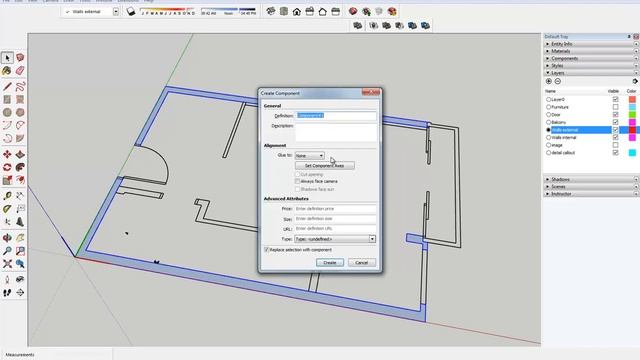The height and width of the screenshot is (360, 640).
Task: Hide the Balcony layer
Action: [x=615, y=122]
